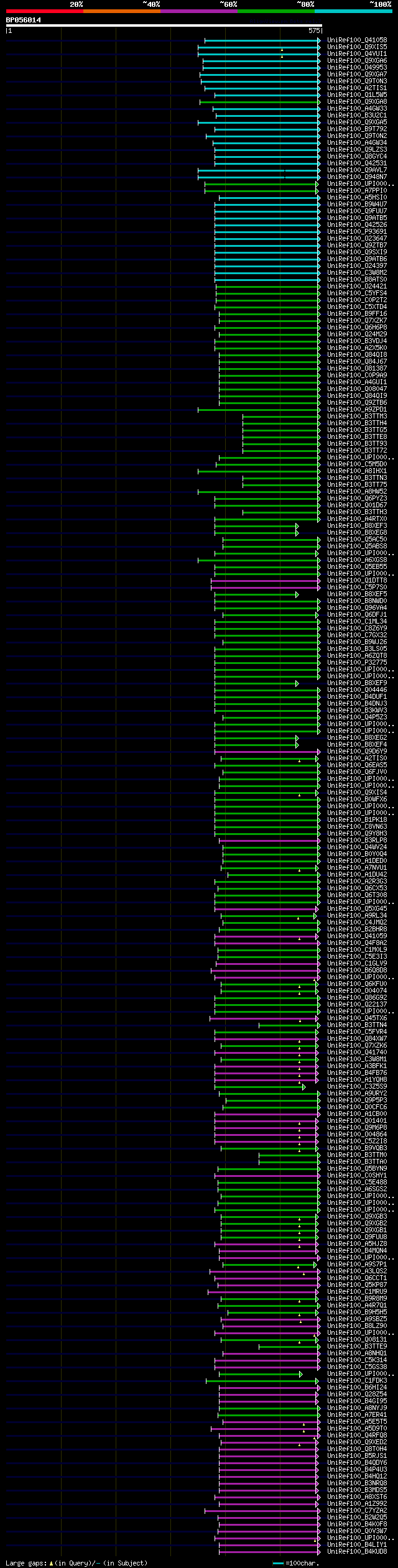This screenshot has width=398, height=1568.
Task: Click the label UniRef100_B3TT93
Action: pyautogui.click(x=357, y=444)
